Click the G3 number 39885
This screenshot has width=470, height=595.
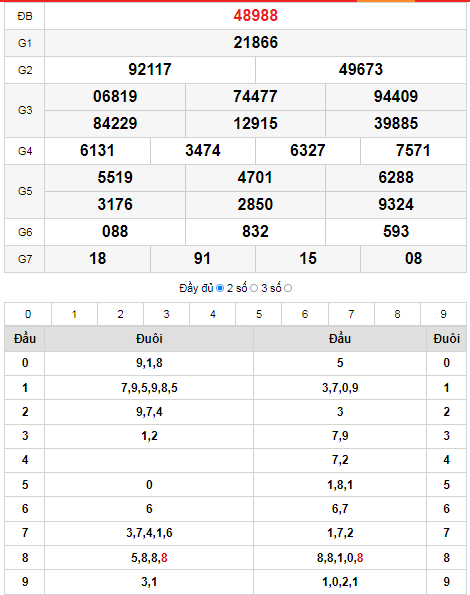tap(396, 123)
